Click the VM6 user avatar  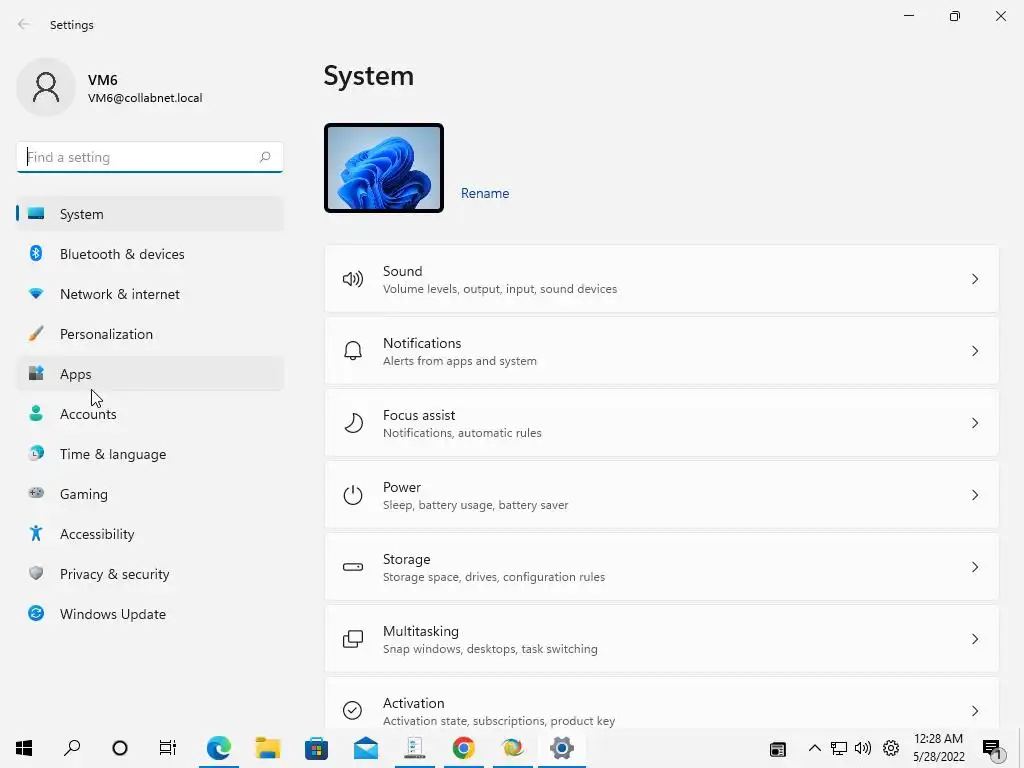tap(46, 87)
